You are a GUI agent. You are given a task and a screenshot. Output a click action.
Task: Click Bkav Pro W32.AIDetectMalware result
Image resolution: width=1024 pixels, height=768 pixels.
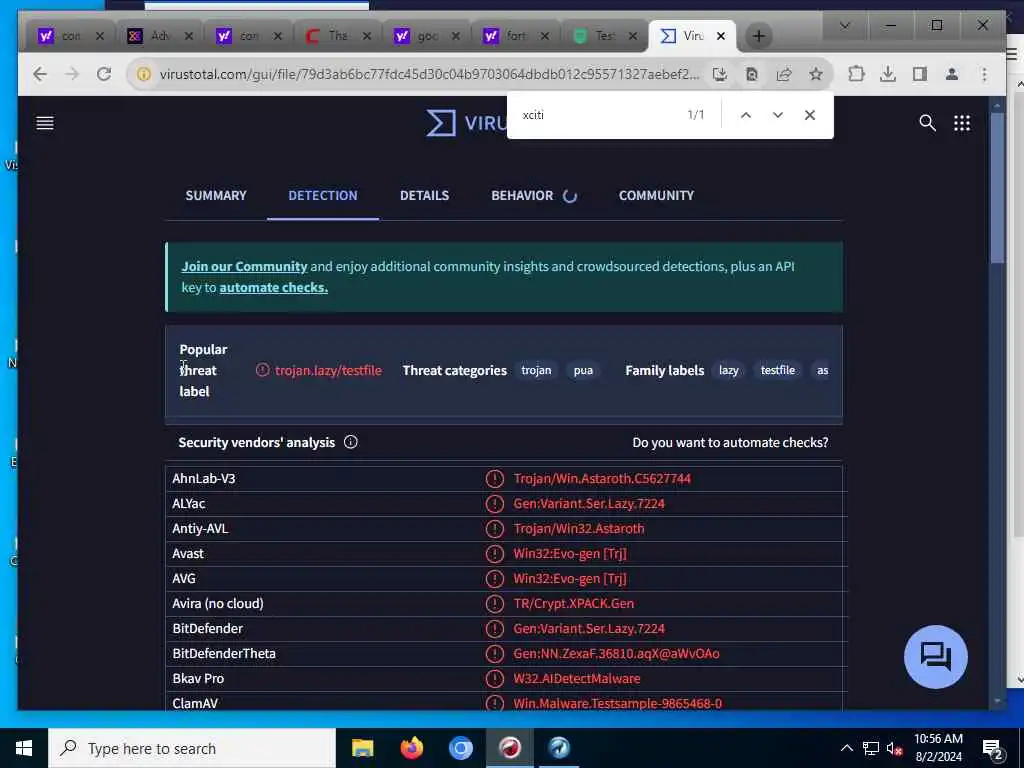(577, 679)
